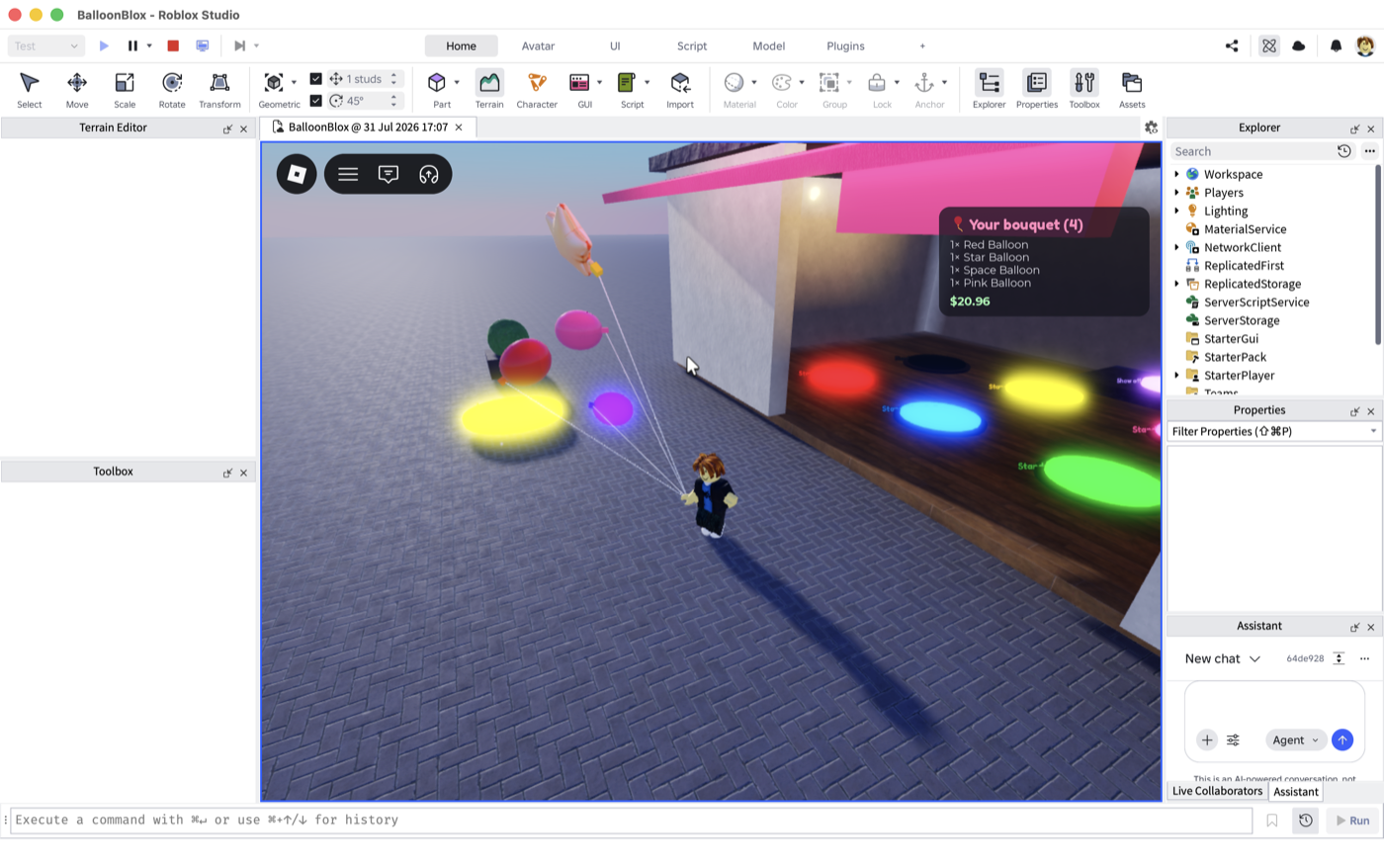Open the Material picker
1384x868 pixels.
(x=734, y=82)
